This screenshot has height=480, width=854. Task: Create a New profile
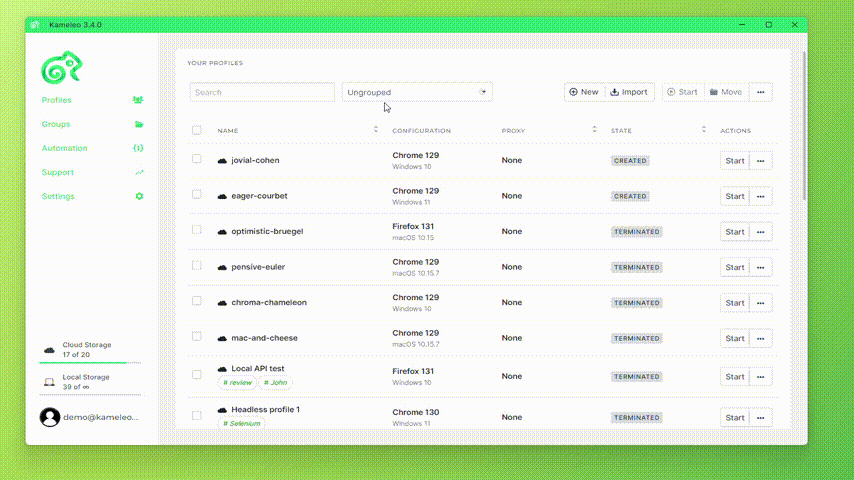[584, 92]
